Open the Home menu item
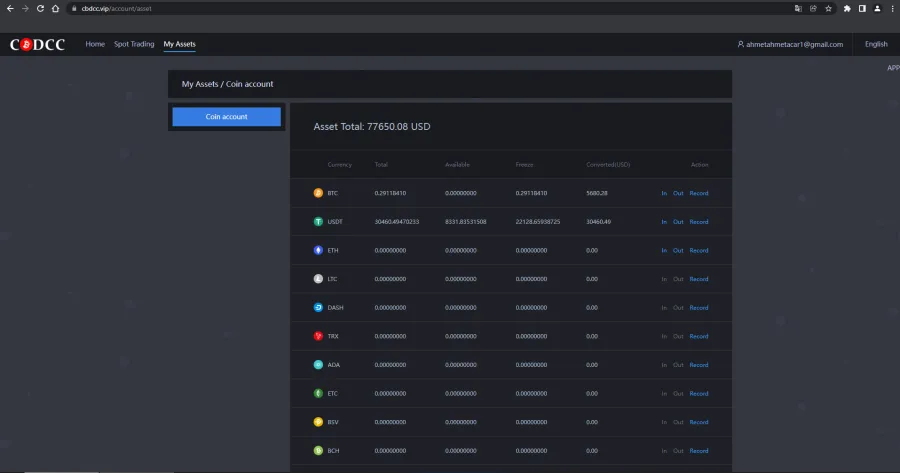 [95, 44]
